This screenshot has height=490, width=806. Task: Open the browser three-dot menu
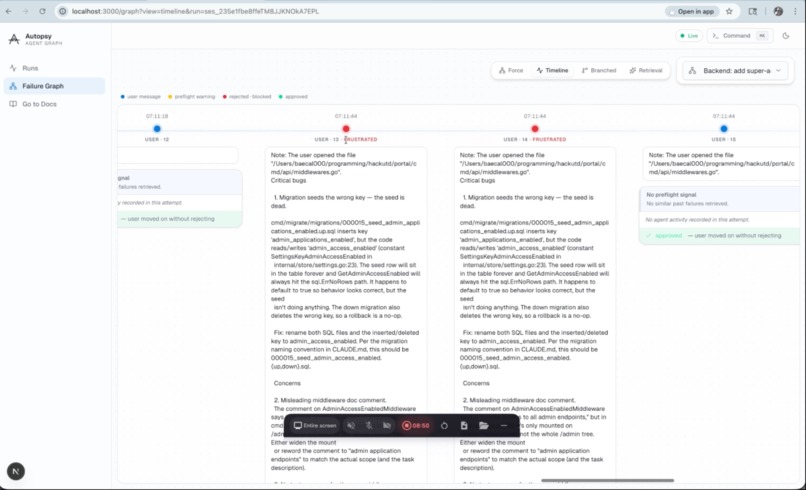pos(795,11)
